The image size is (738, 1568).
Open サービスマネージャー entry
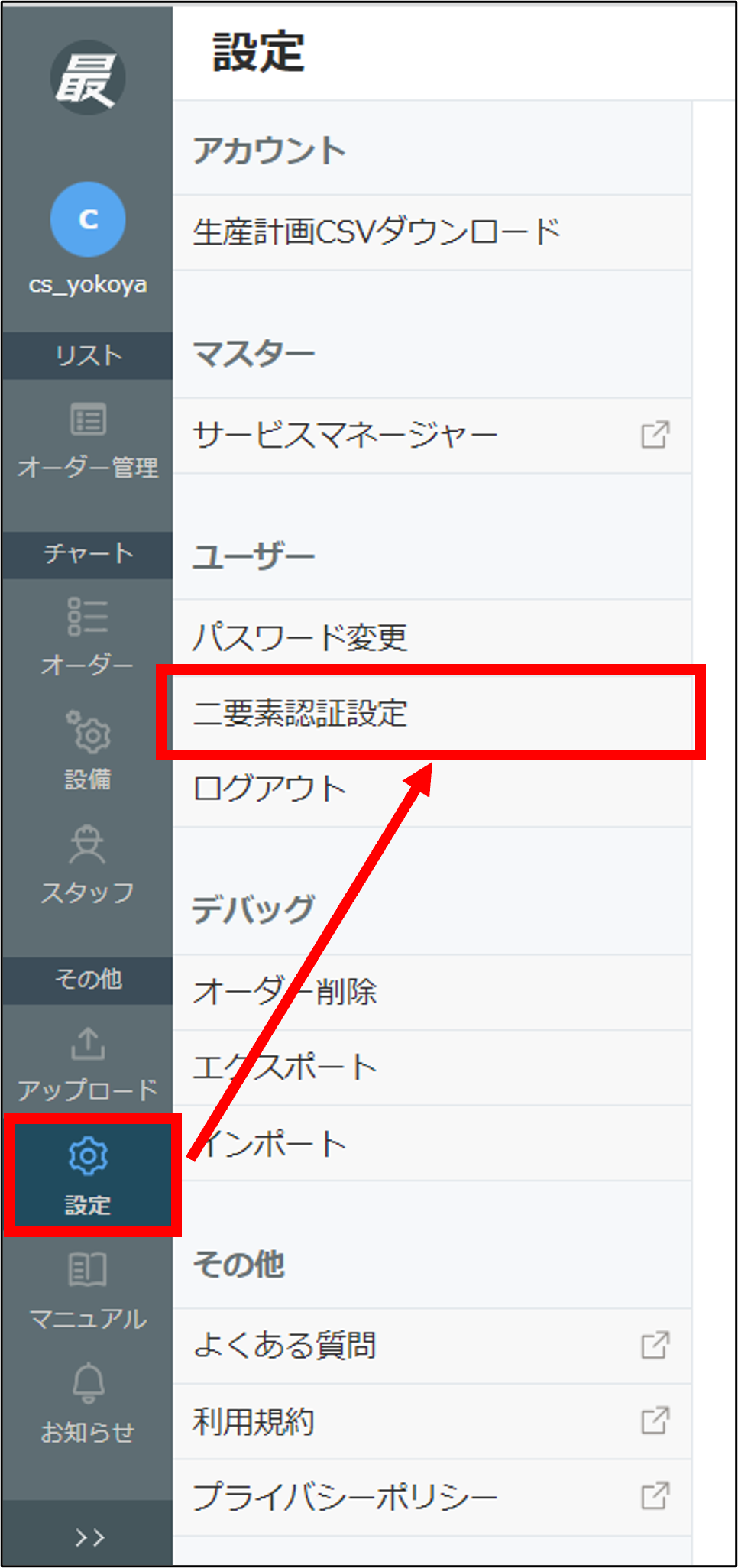coord(432,436)
